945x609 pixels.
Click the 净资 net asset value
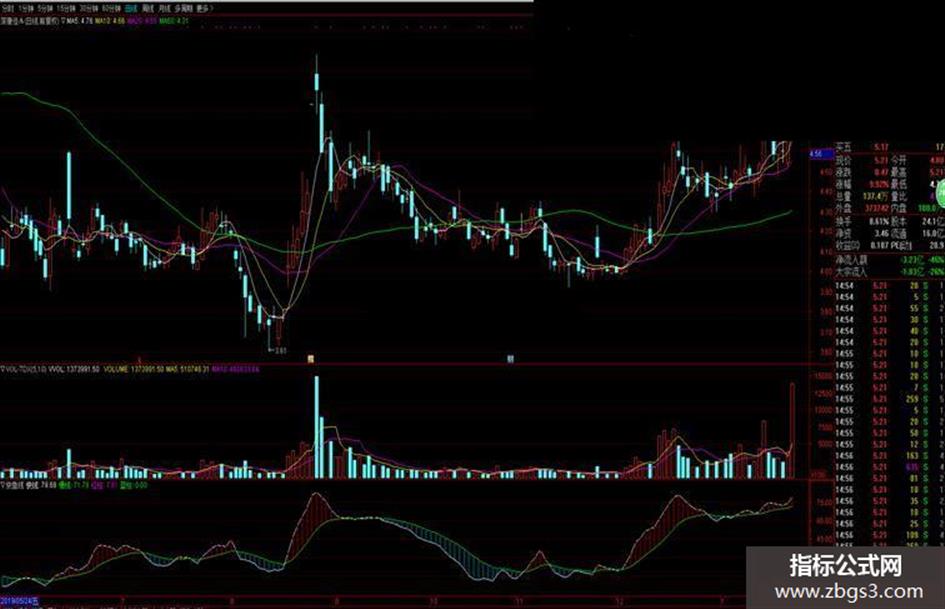882,233
